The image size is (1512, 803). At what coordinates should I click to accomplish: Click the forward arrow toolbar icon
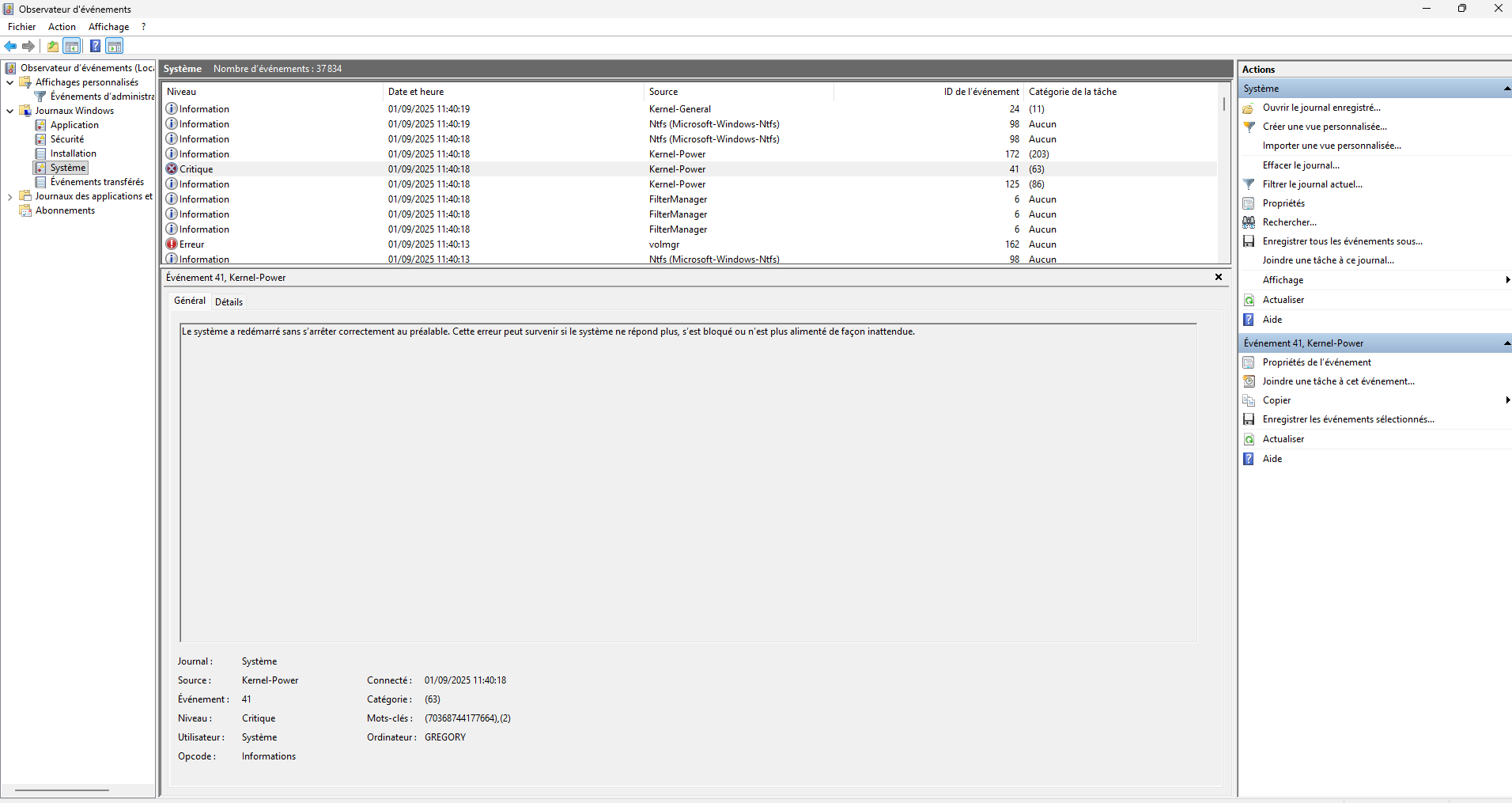[28, 46]
